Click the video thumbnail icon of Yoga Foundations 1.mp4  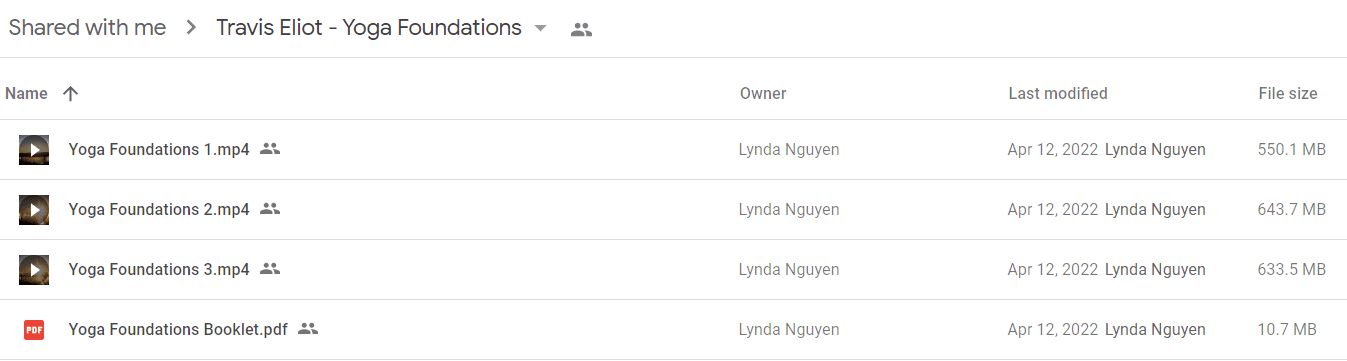pos(34,150)
